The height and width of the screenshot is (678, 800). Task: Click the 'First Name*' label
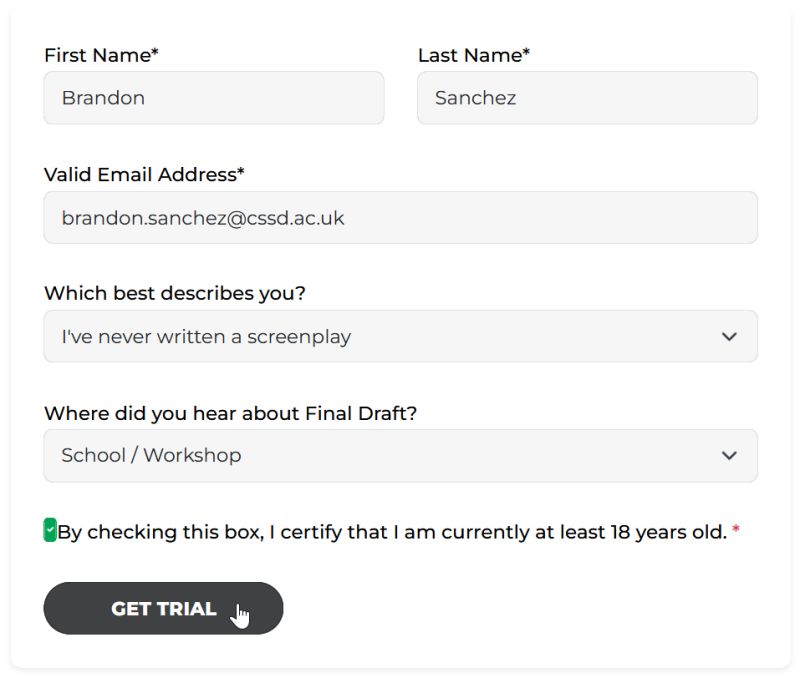[102, 55]
